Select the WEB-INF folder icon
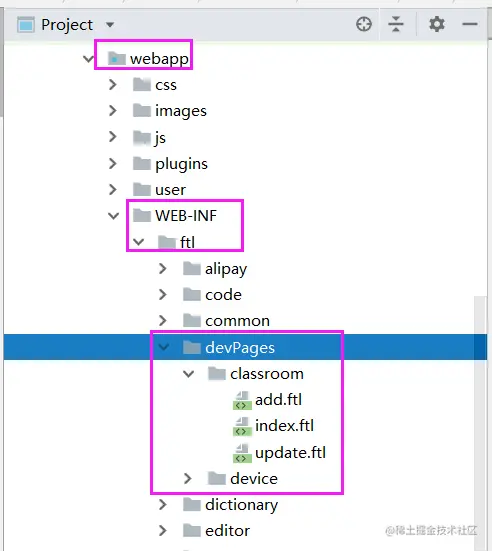Viewport: 492px width, 551px height. pyautogui.click(x=142, y=215)
